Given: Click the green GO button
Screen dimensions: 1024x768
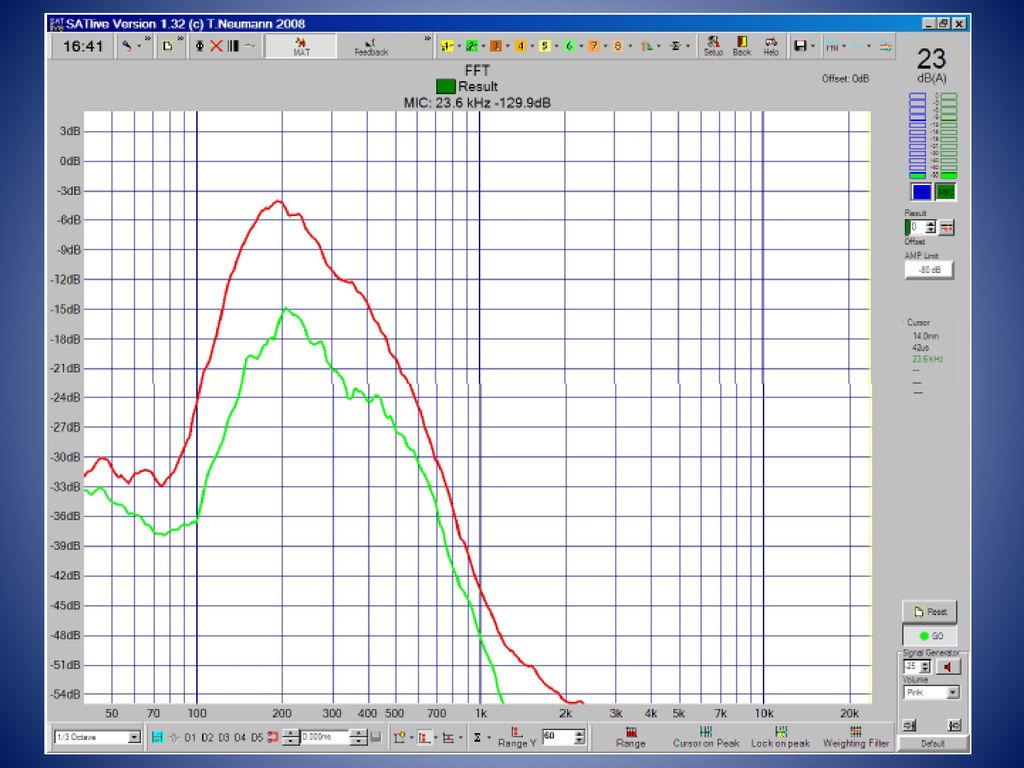Looking at the screenshot, I should coord(930,636).
